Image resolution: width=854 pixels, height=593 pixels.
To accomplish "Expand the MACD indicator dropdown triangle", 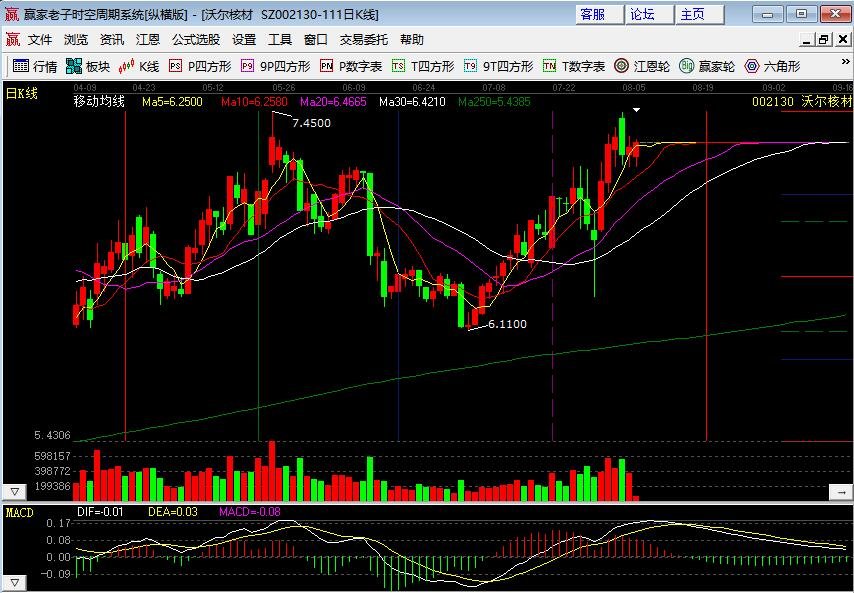I will (15, 582).
